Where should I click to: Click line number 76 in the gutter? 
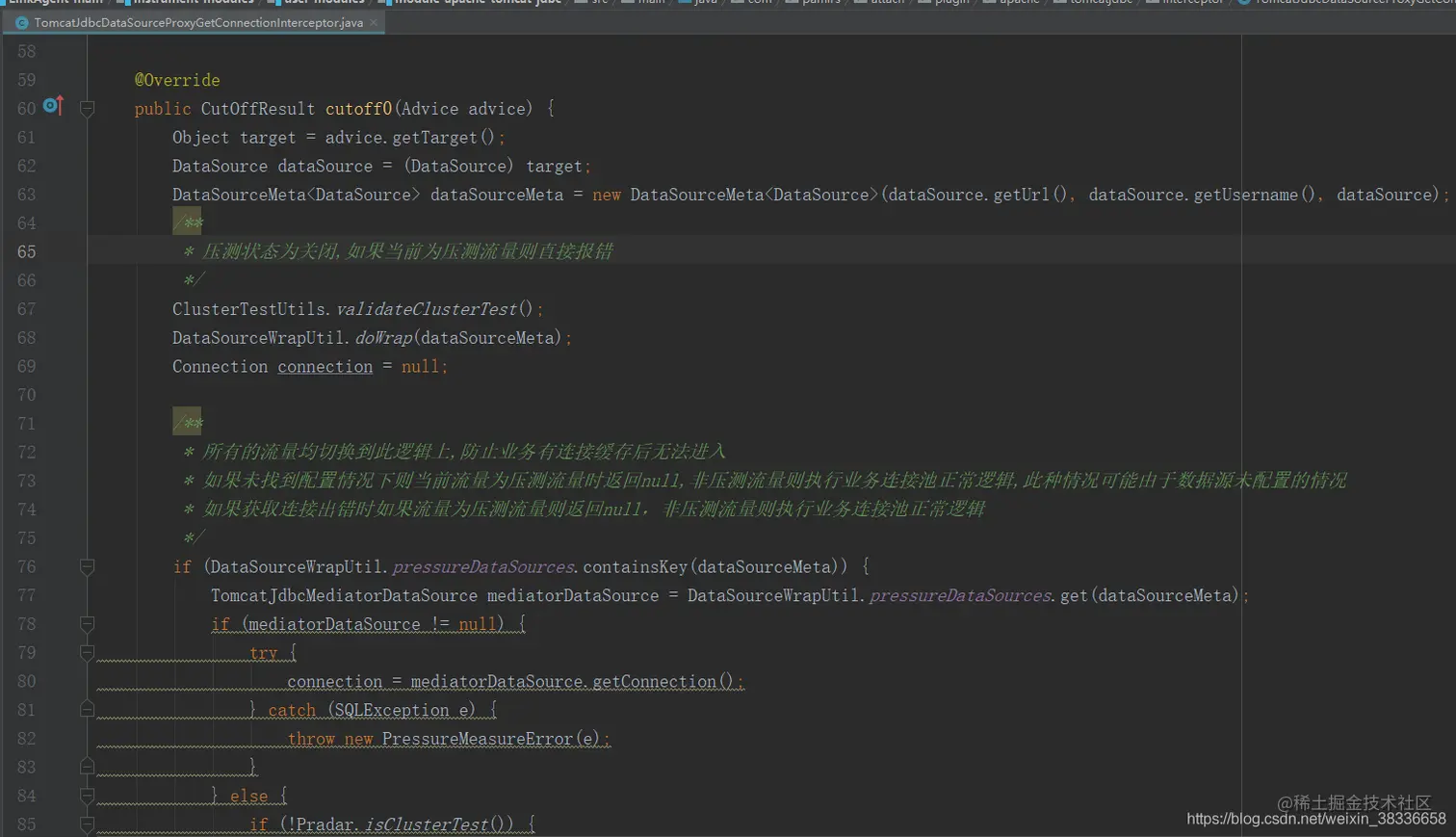coord(26,566)
